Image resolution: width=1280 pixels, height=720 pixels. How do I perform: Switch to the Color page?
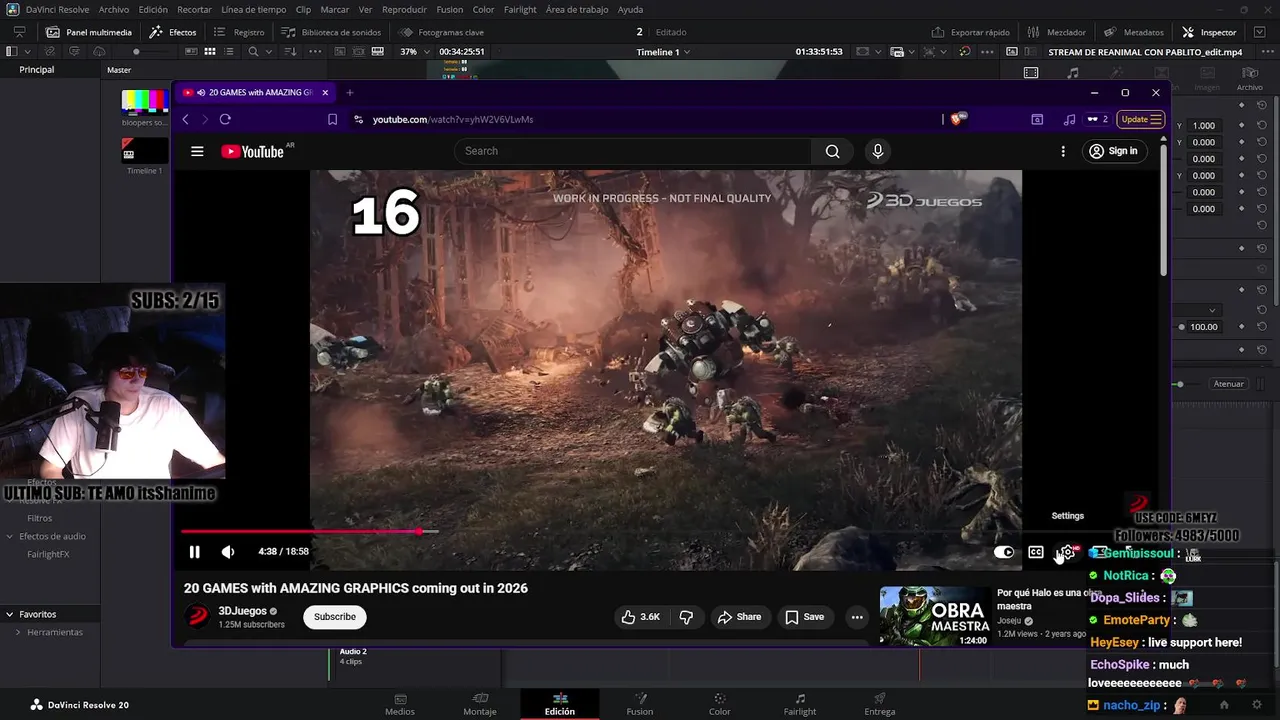tap(720, 704)
